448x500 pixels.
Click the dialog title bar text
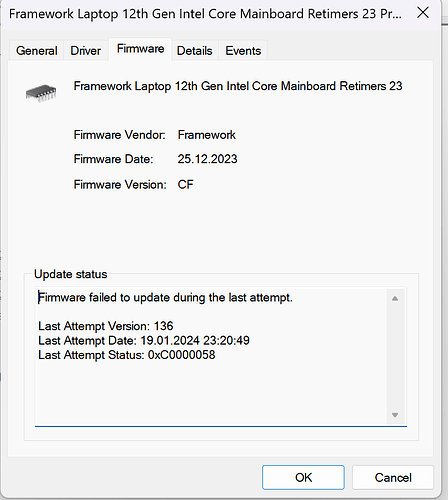point(205,14)
